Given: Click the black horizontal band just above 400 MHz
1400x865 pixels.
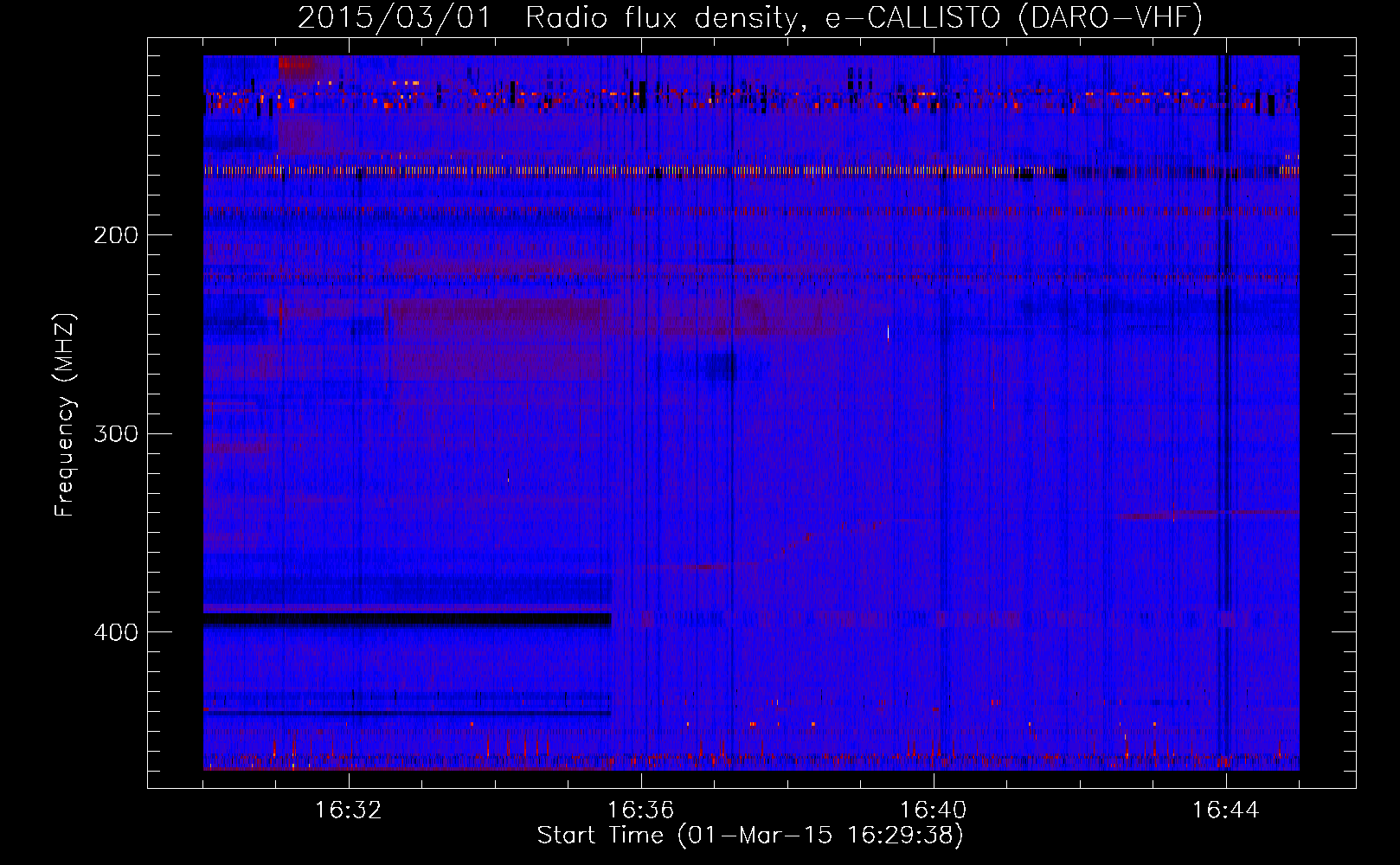Looking at the screenshot, I should [x=407, y=619].
